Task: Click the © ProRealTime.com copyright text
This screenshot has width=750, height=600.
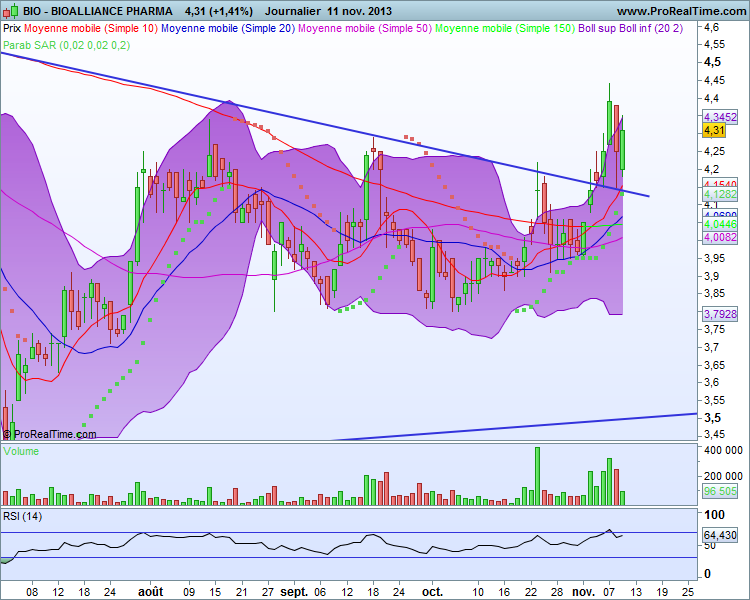Action: pyautogui.click(x=50, y=434)
